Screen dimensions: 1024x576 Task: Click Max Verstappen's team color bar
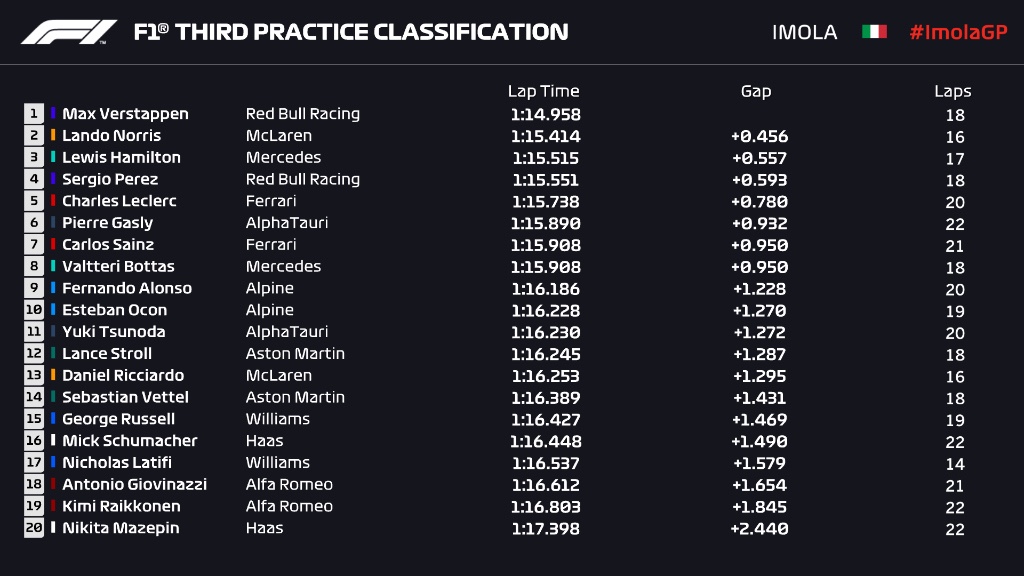click(53, 114)
